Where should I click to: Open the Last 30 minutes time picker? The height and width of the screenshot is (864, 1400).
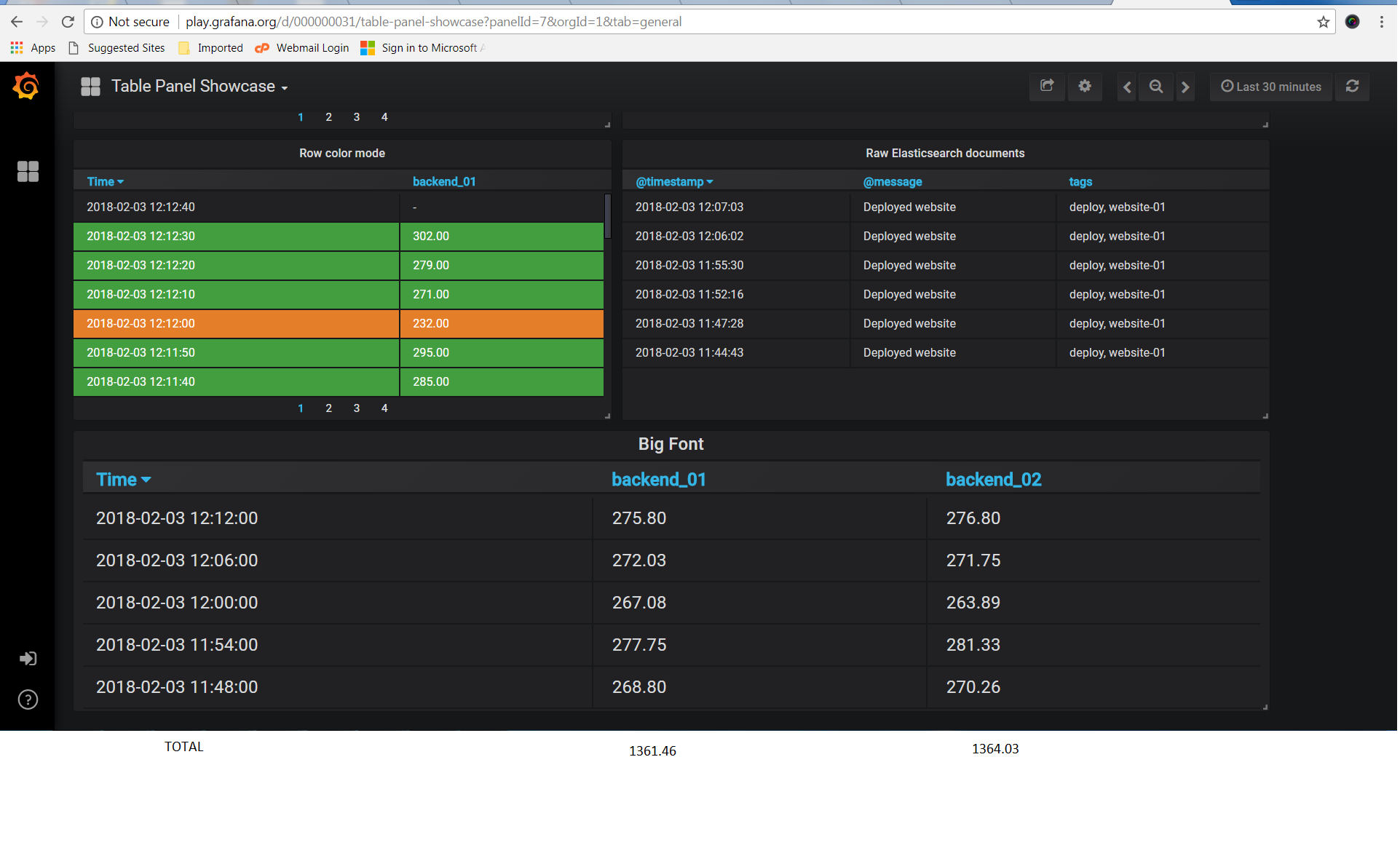coord(1271,87)
